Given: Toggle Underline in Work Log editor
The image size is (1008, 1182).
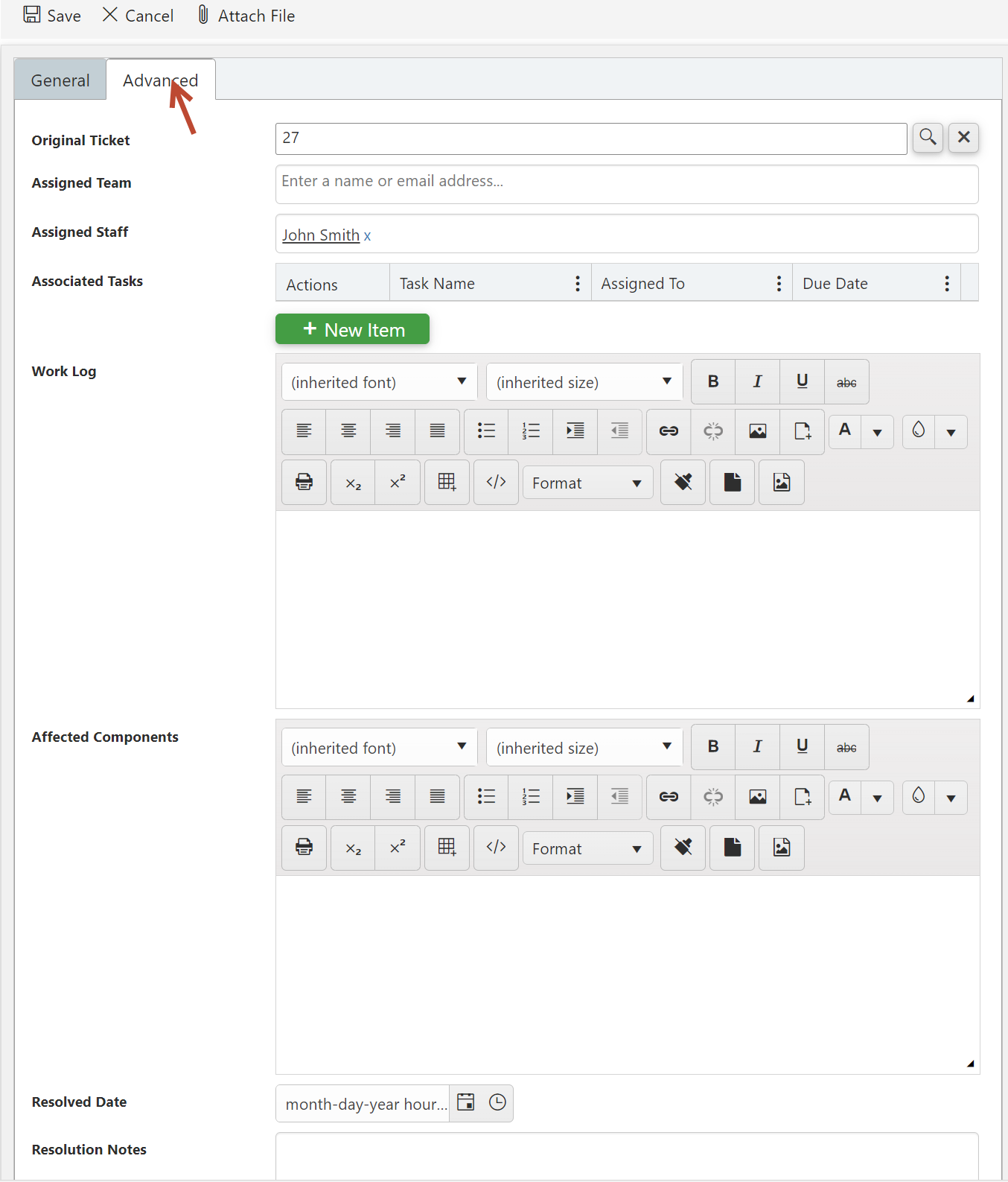Looking at the screenshot, I should pyautogui.click(x=802, y=382).
